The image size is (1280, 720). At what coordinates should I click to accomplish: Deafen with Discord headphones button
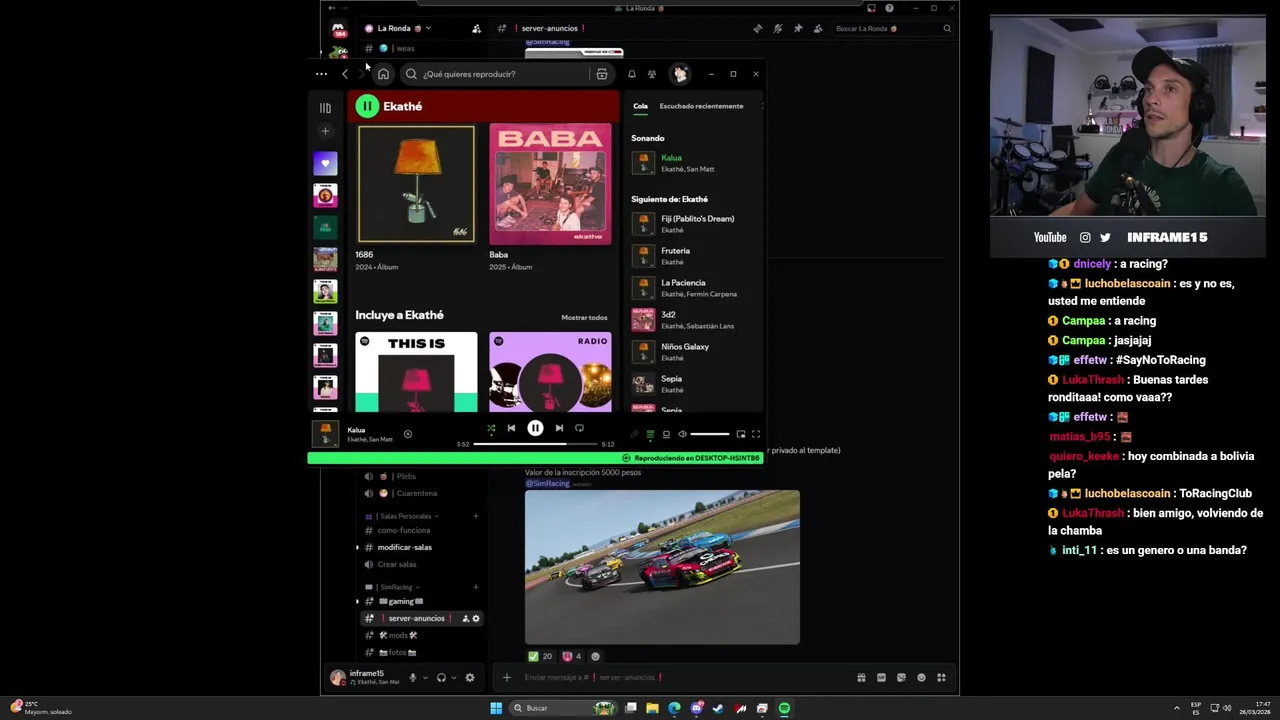pyautogui.click(x=441, y=677)
